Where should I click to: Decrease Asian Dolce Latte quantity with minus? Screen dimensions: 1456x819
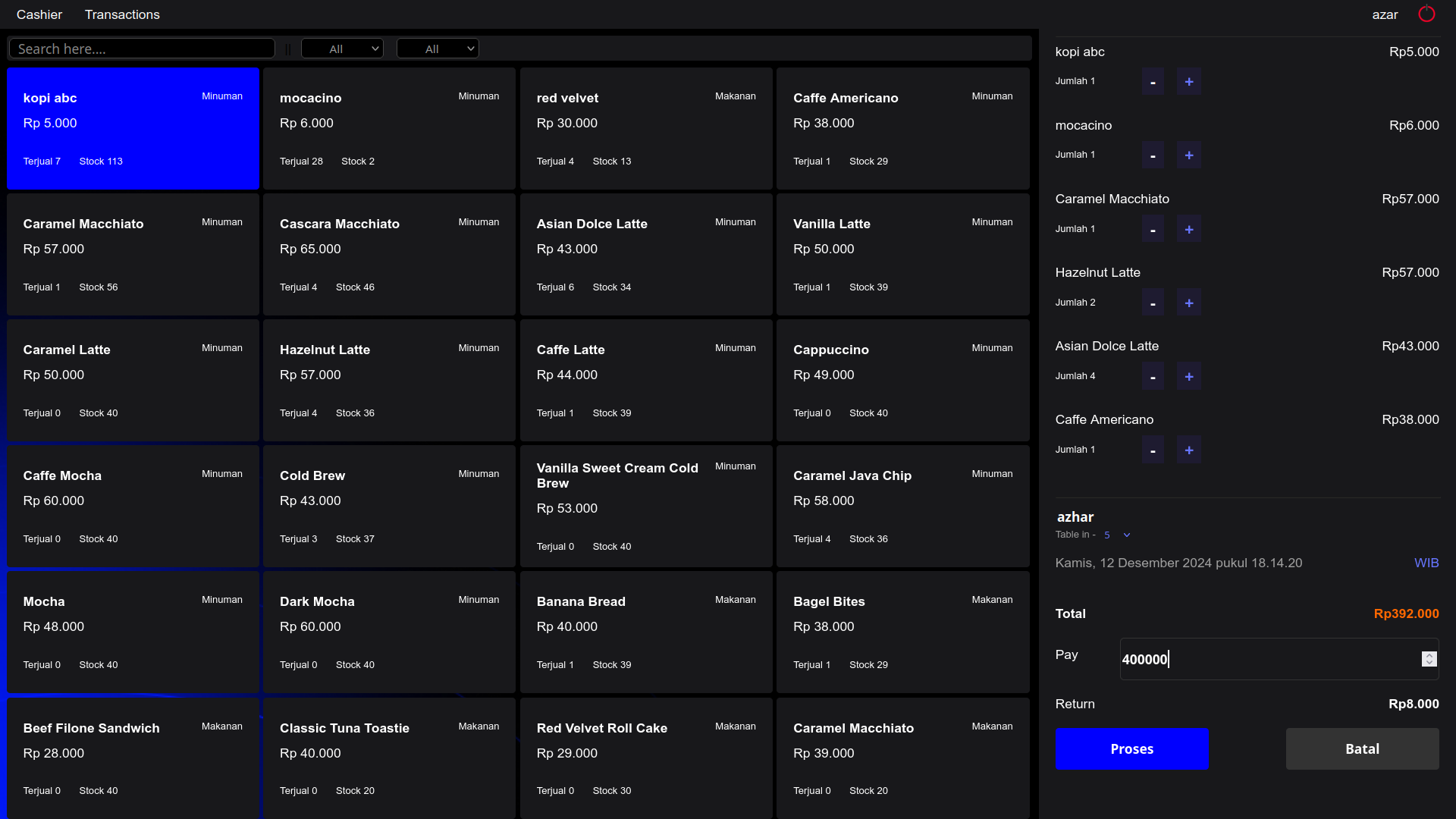(x=1153, y=376)
